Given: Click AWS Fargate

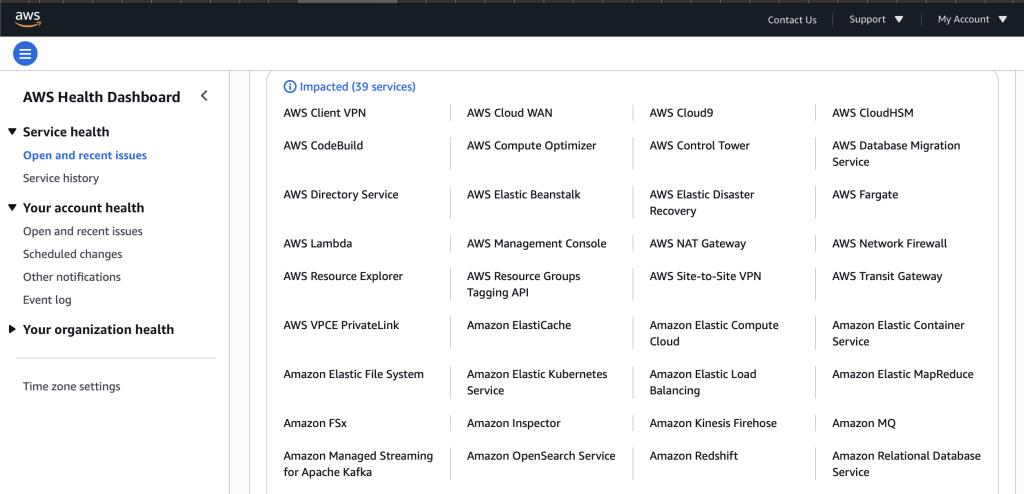Looking at the screenshot, I should (865, 195).
